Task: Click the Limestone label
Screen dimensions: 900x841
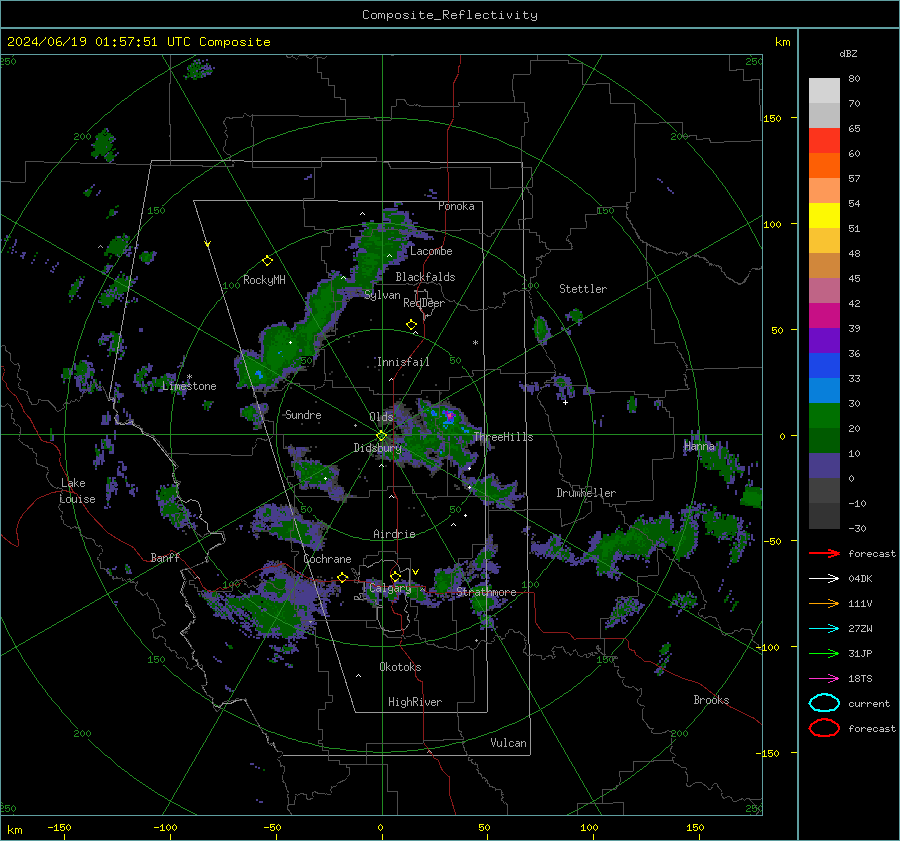Action: pyautogui.click(x=189, y=386)
